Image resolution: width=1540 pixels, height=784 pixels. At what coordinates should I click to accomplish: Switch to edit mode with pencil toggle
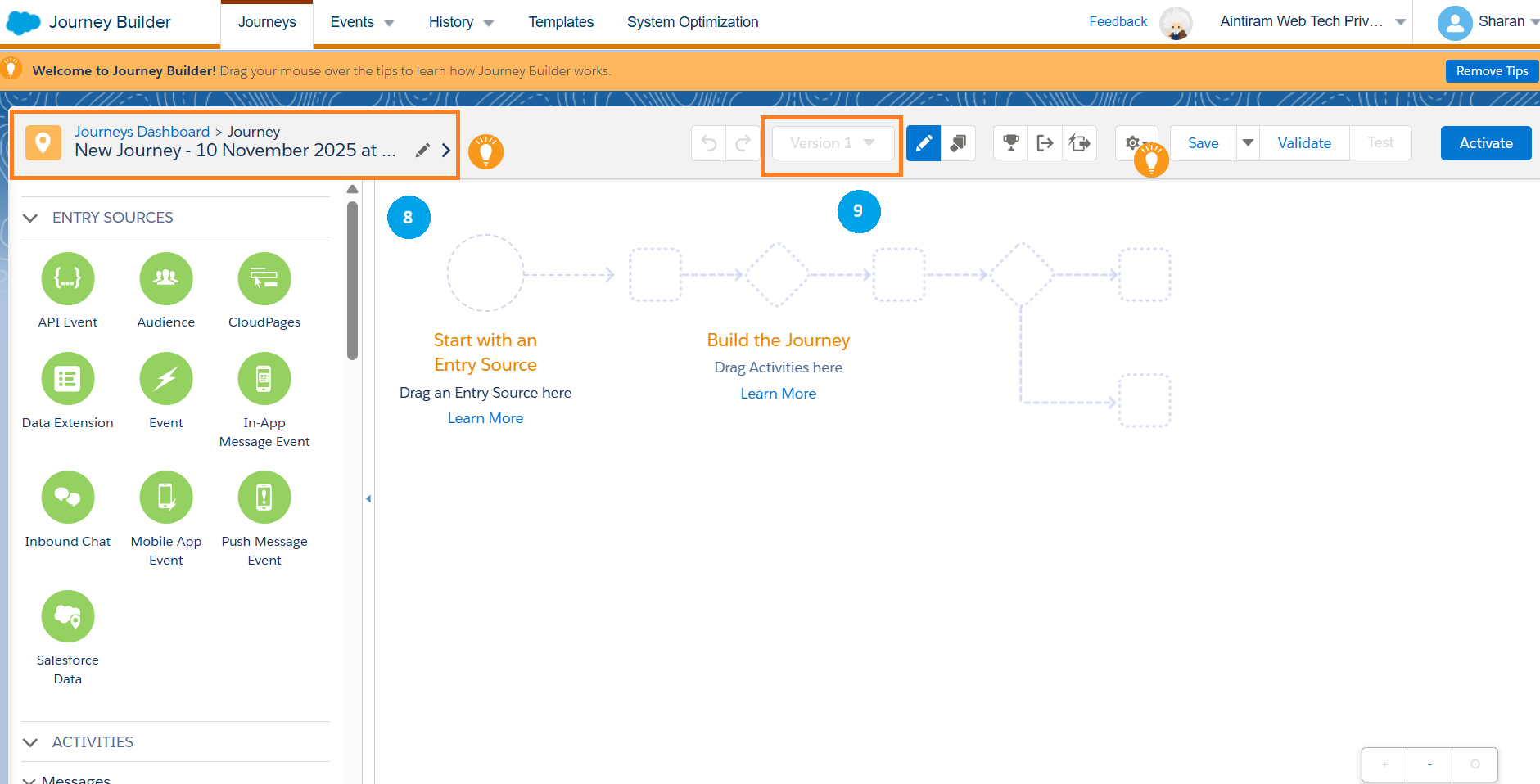point(924,143)
